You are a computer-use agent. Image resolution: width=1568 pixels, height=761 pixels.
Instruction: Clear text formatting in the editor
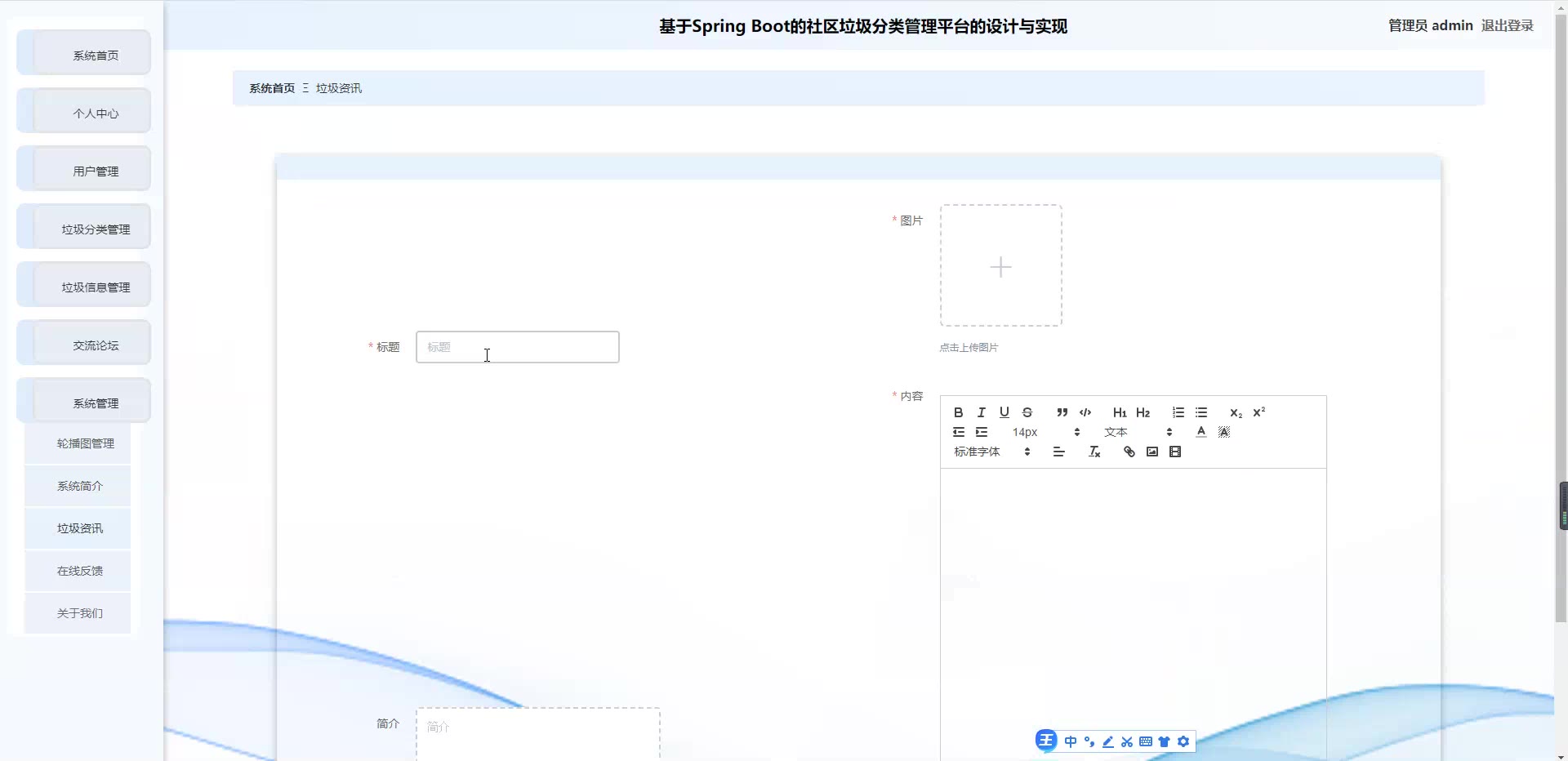[1094, 452]
